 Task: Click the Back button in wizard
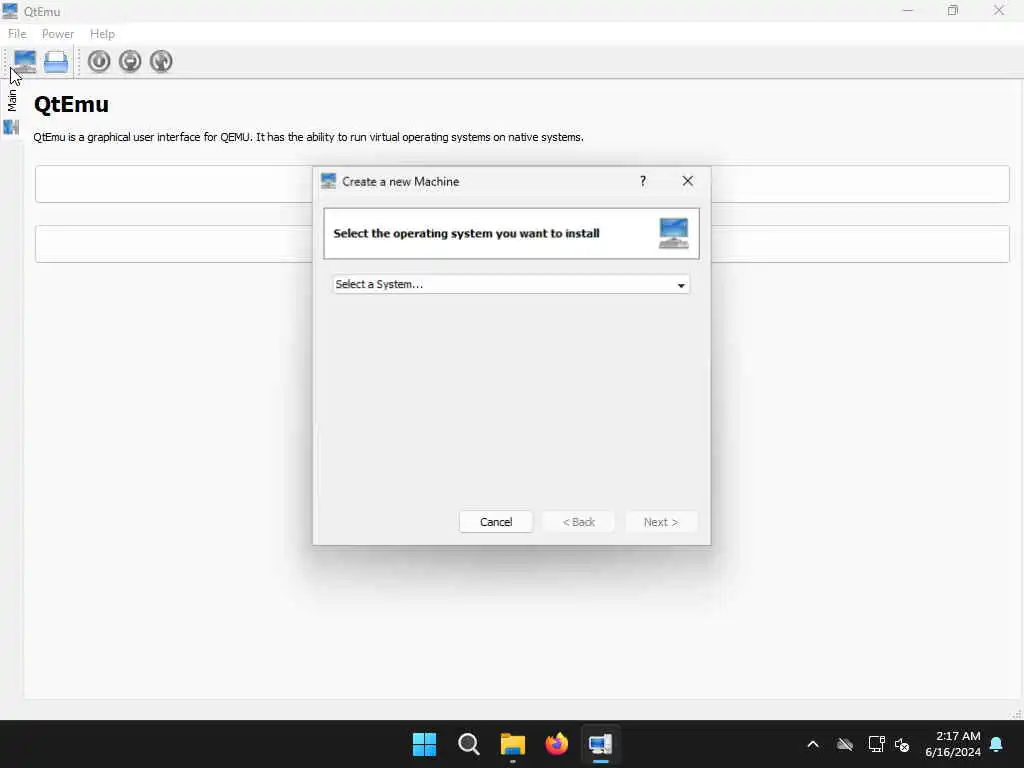click(x=578, y=522)
